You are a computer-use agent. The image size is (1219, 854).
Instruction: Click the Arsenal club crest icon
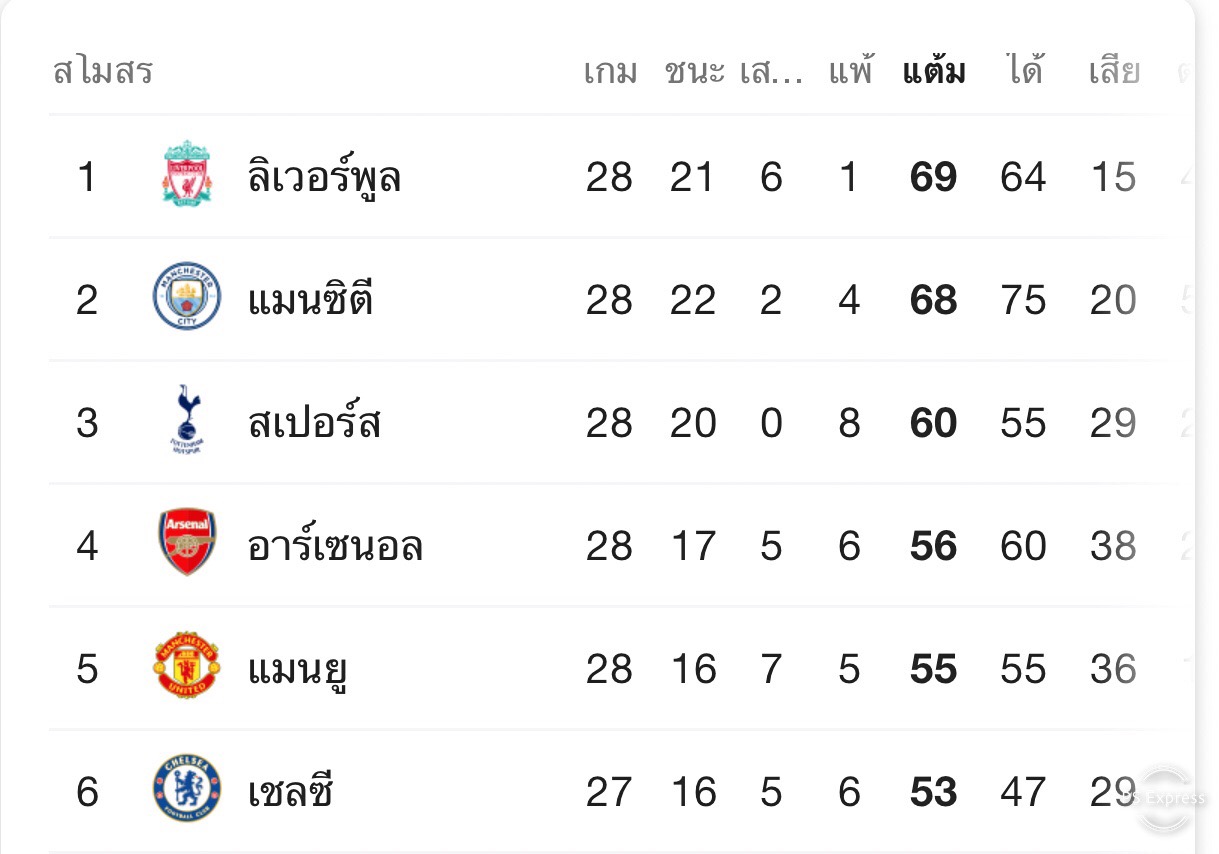[187, 543]
